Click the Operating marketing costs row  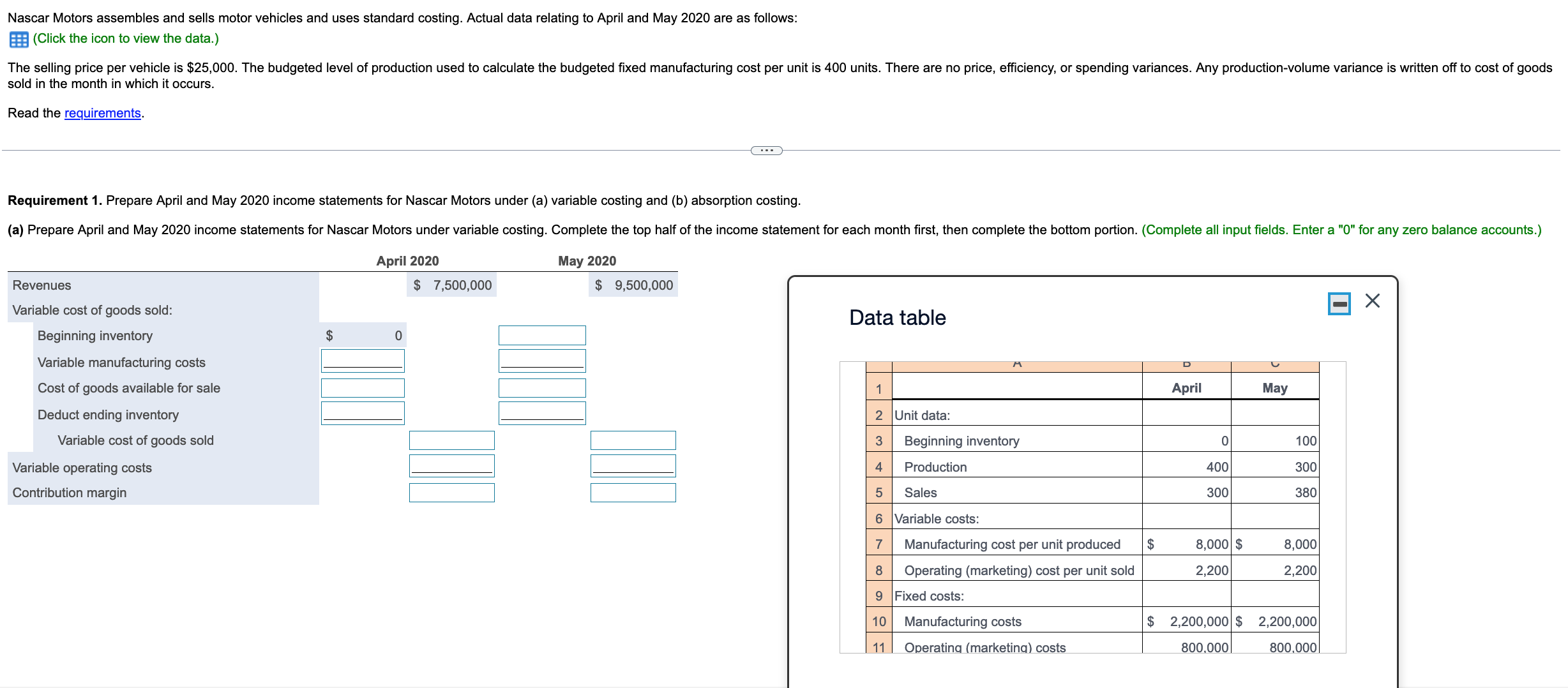point(984,647)
